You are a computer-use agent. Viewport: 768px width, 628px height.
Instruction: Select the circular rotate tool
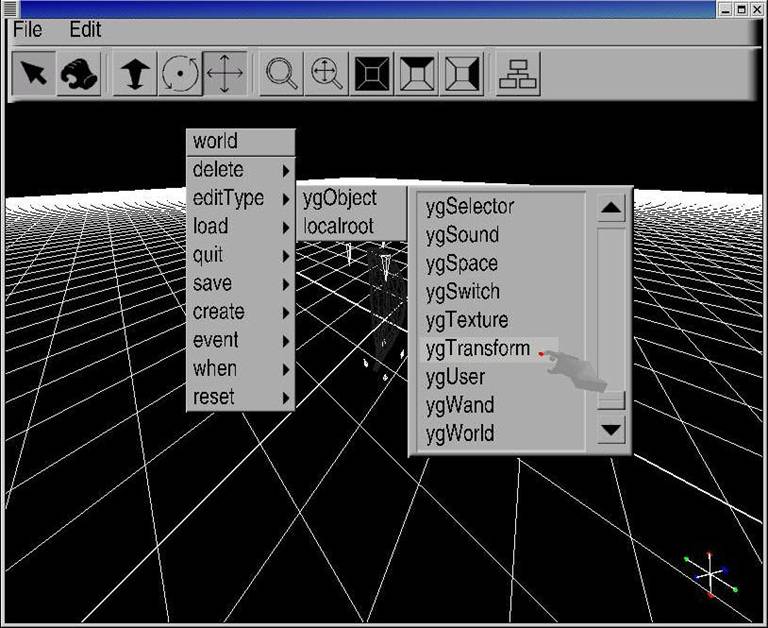click(180, 73)
